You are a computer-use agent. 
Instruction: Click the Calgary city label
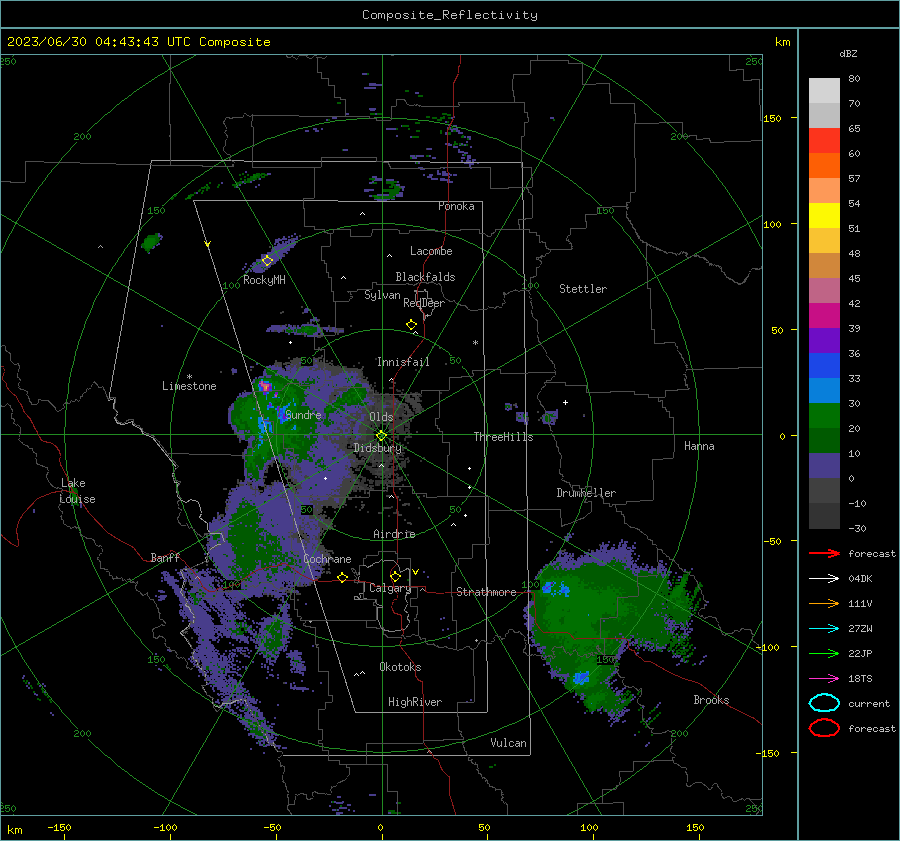[390, 588]
